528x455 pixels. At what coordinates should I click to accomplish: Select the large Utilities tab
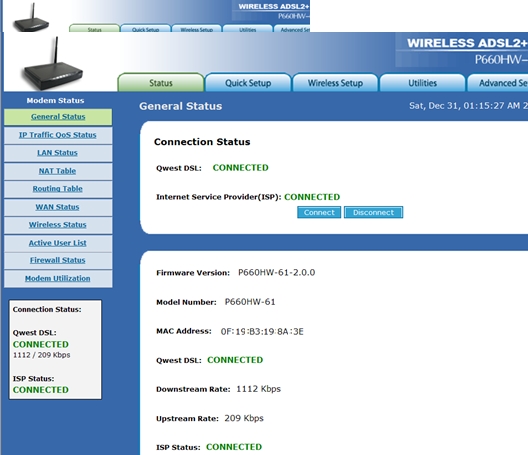pos(422,83)
